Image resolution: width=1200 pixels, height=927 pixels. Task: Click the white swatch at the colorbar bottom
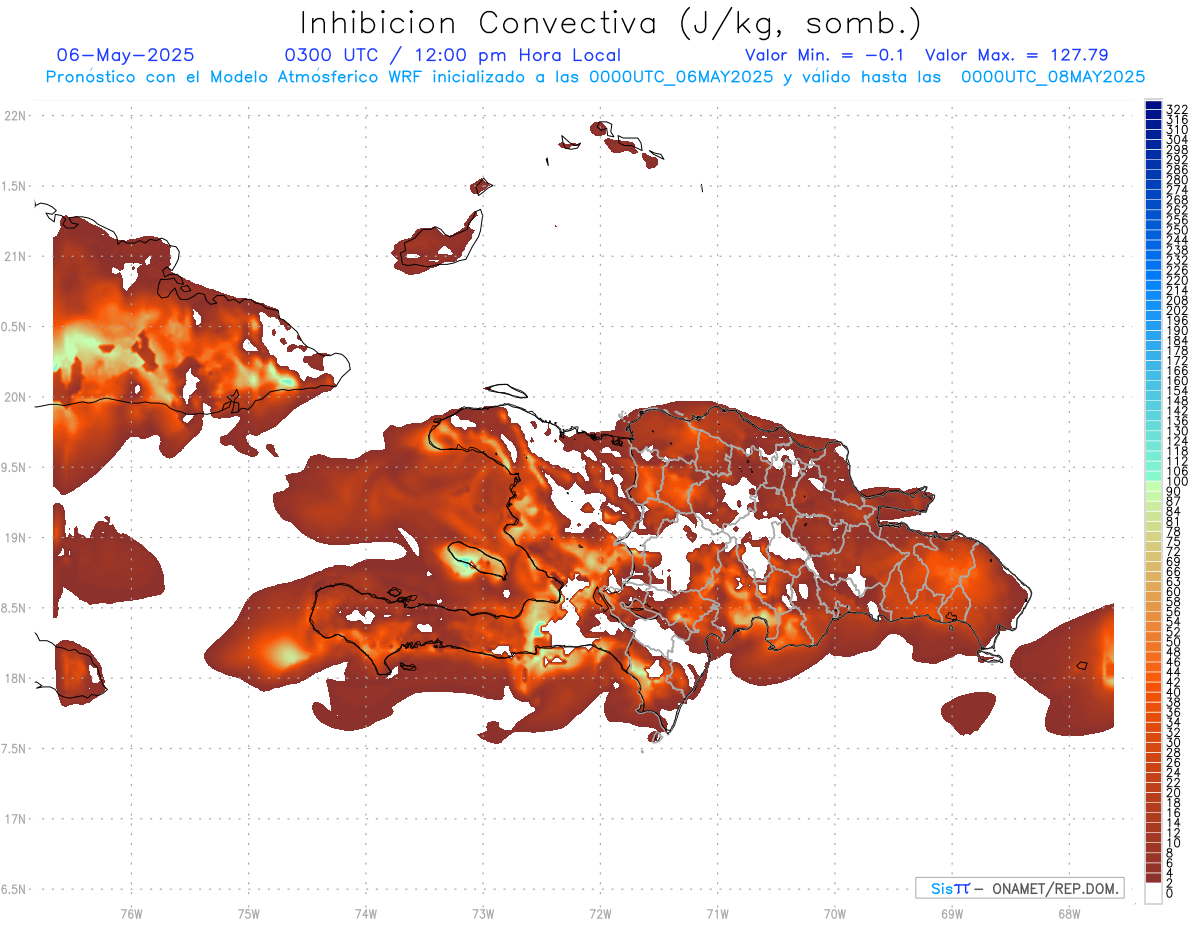1153,894
